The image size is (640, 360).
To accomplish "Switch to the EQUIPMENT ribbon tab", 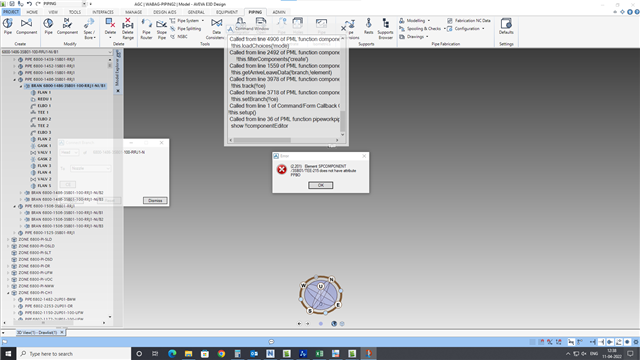I will (227, 12).
